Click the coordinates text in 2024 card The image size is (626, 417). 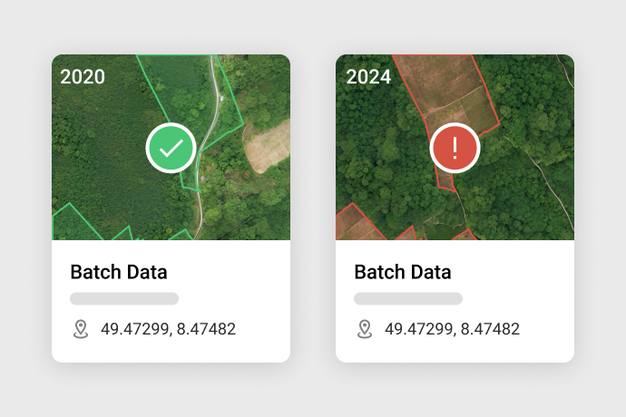point(452,329)
